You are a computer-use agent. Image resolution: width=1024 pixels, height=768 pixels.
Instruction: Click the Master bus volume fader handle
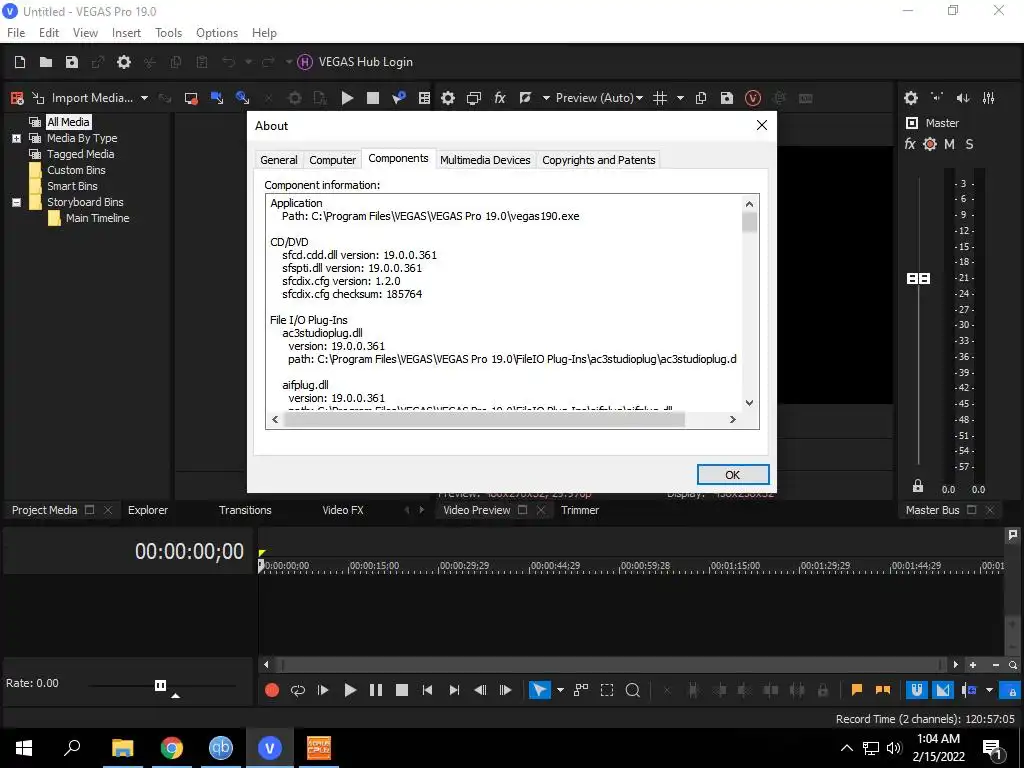click(918, 279)
